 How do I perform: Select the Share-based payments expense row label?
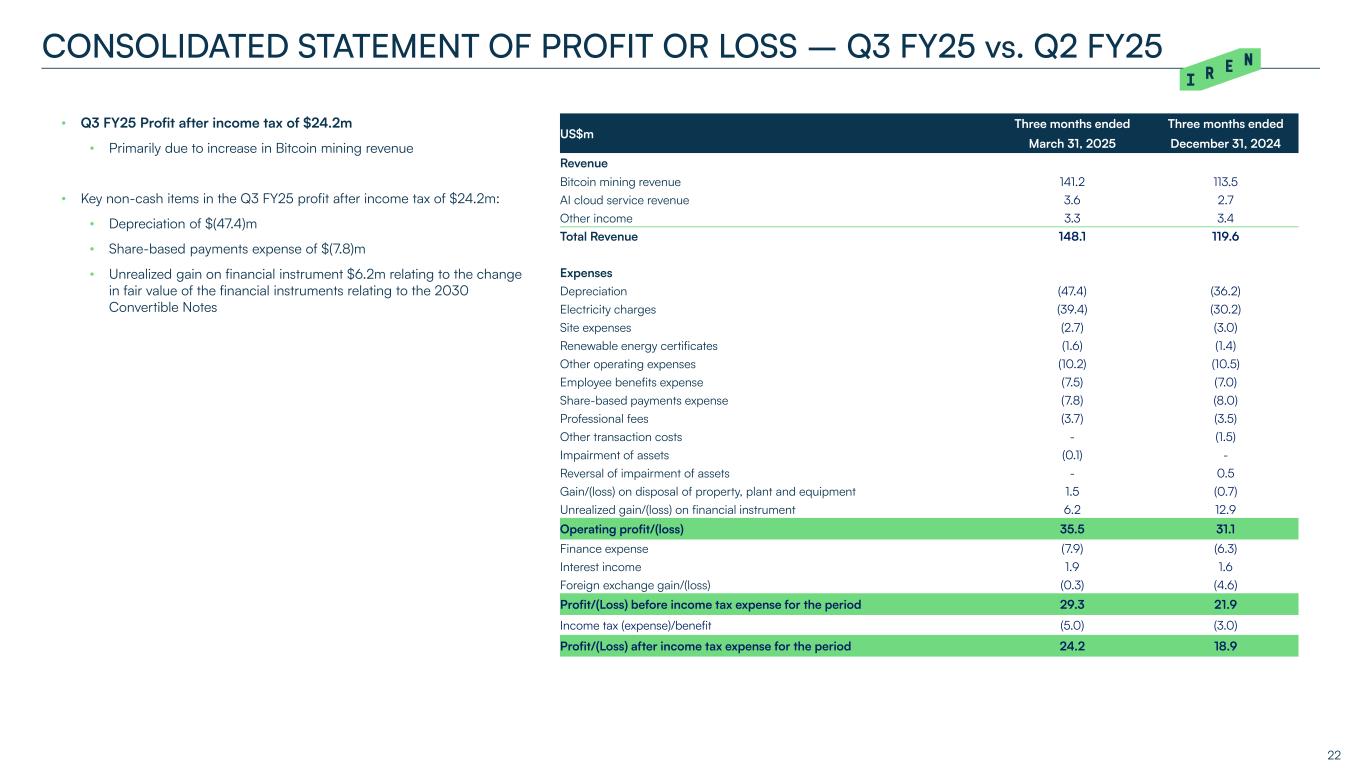point(644,400)
